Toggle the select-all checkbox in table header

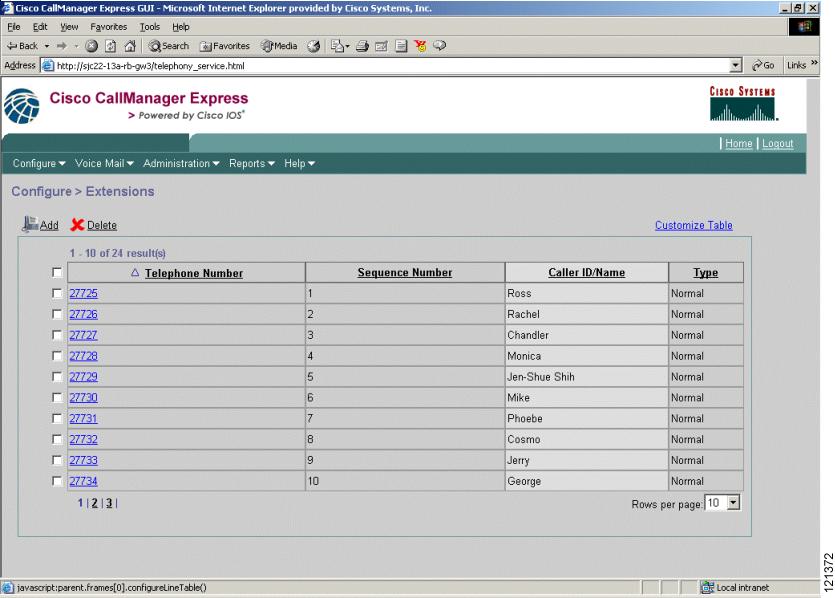click(x=57, y=273)
